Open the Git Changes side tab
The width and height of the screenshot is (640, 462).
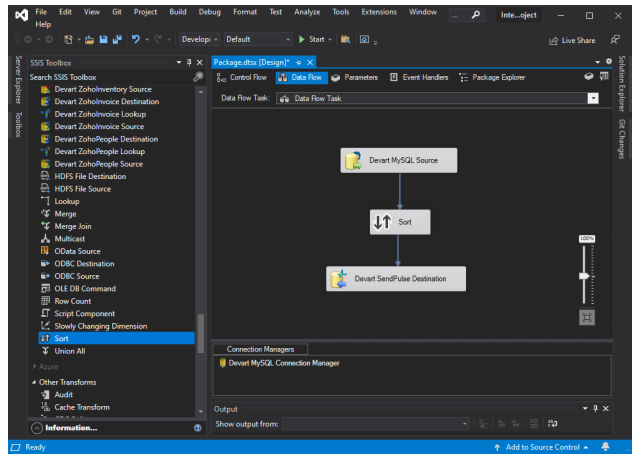(622, 139)
